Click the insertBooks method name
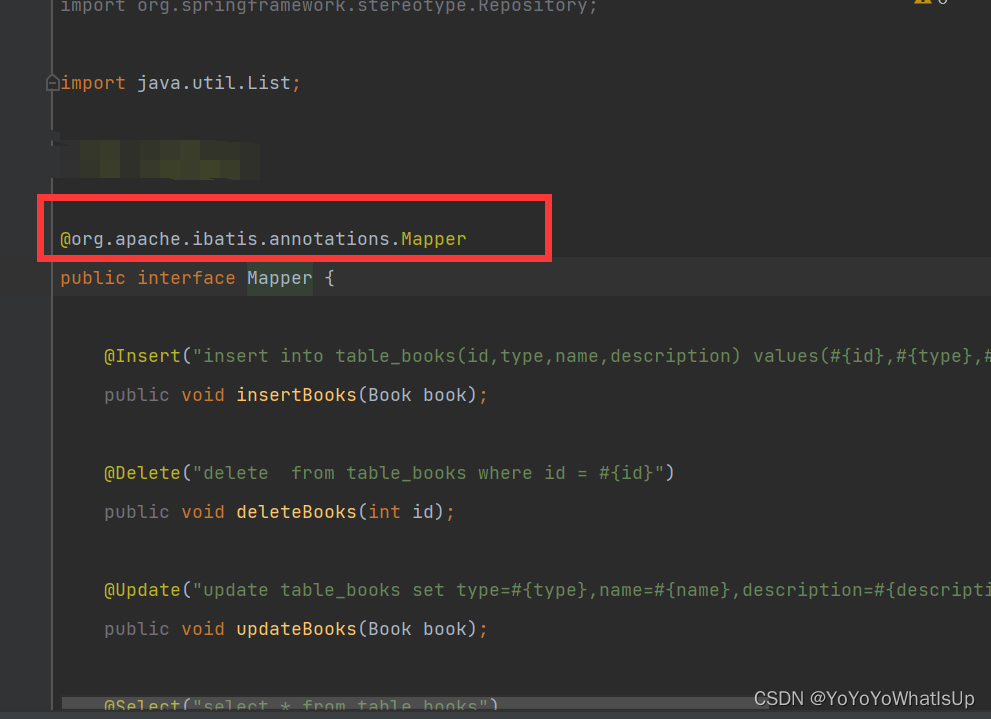This screenshot has height=719, width=991. (296, 395)
